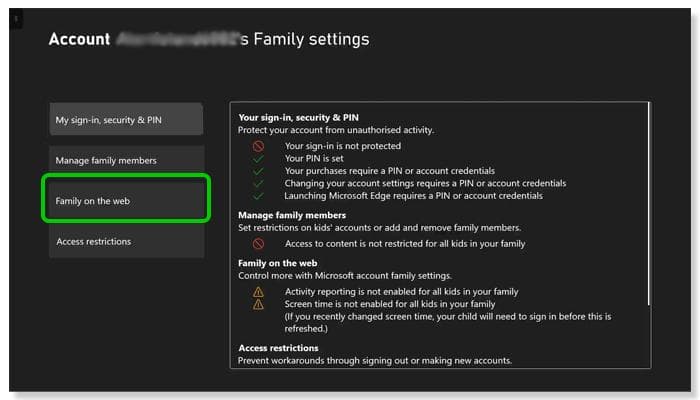This screenshot has height=400, width=700.
Task: Click the scrollbar in the summary panel
Action: click(649, 204)
